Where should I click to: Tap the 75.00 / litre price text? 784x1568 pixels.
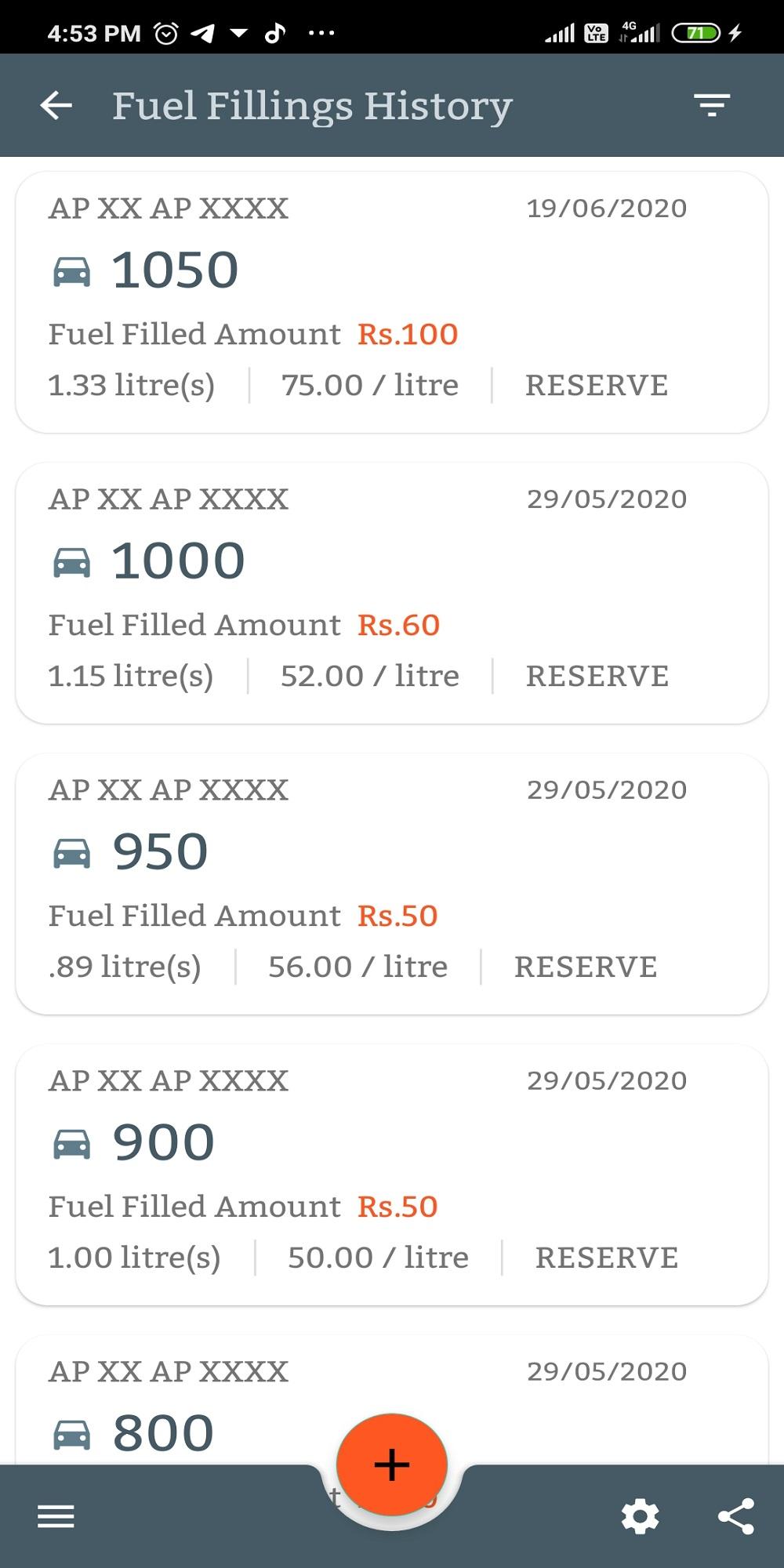click(370, 385)
